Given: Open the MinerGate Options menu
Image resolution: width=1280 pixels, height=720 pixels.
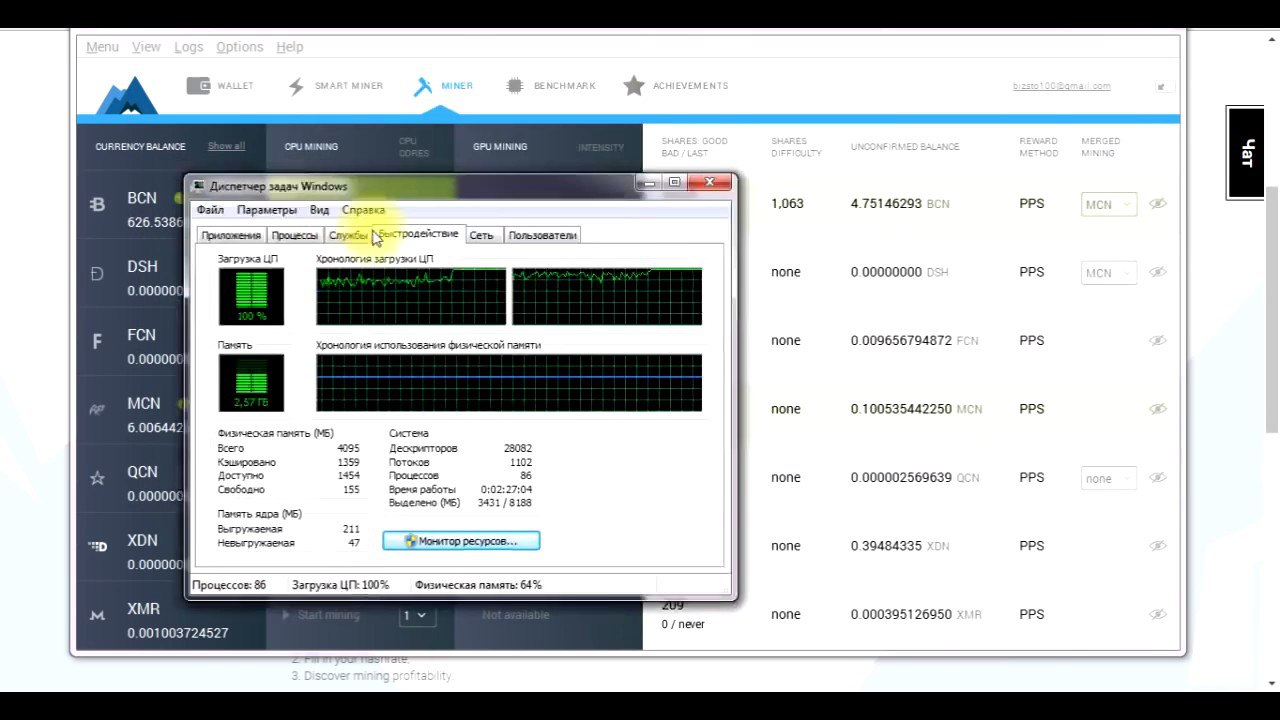Looking at the screenshot, I should tap(240, 47).
